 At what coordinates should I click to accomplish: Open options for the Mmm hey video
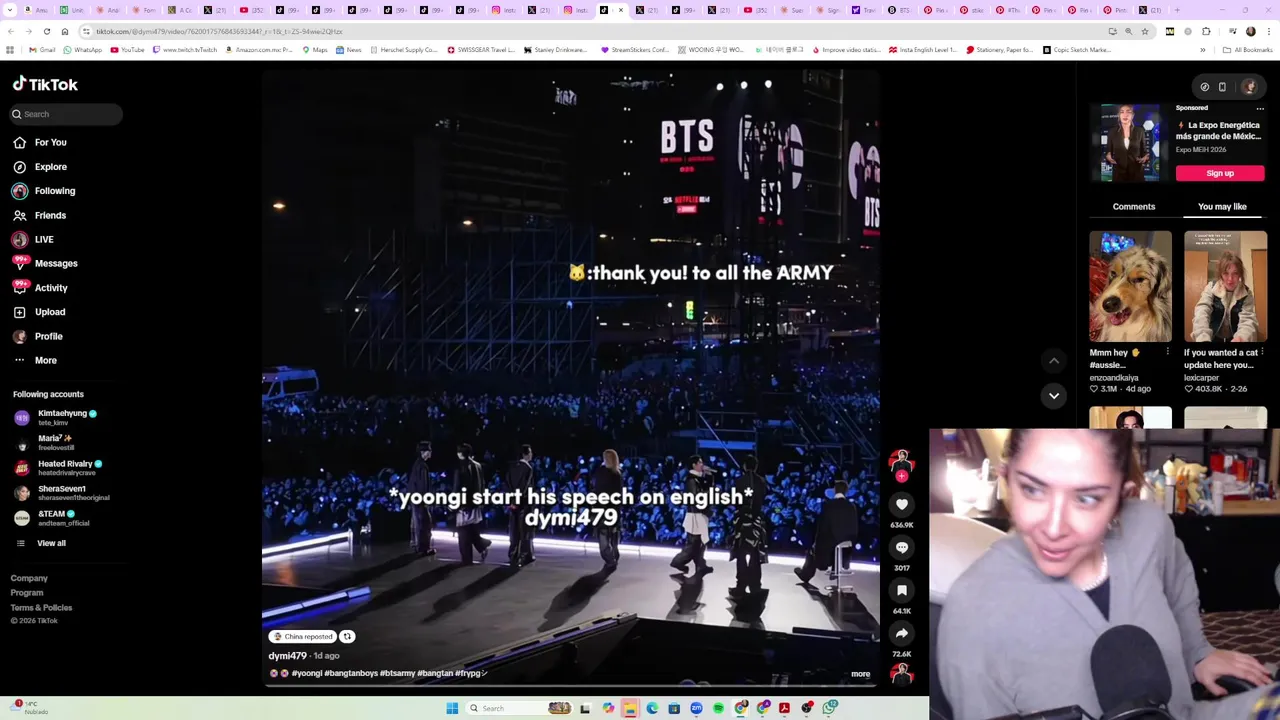[1167, 352]
